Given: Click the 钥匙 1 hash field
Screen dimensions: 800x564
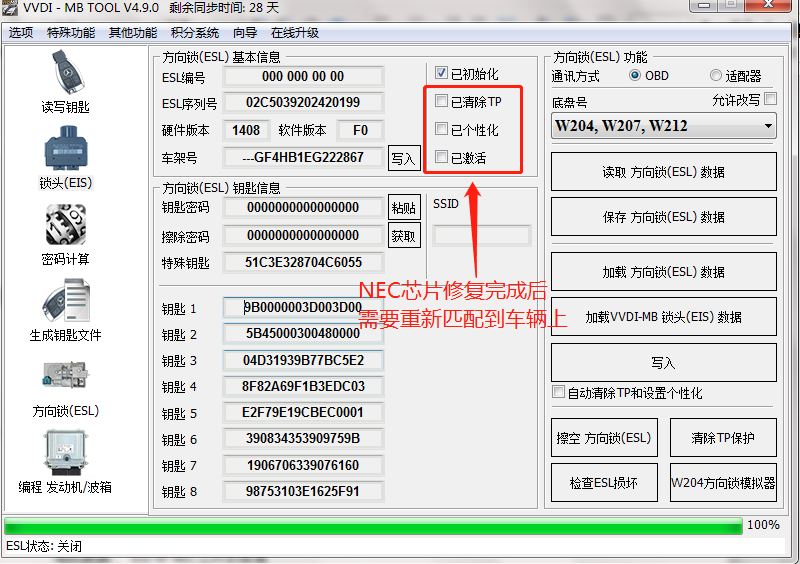Looking at the screenshot, I should point(303,307).
